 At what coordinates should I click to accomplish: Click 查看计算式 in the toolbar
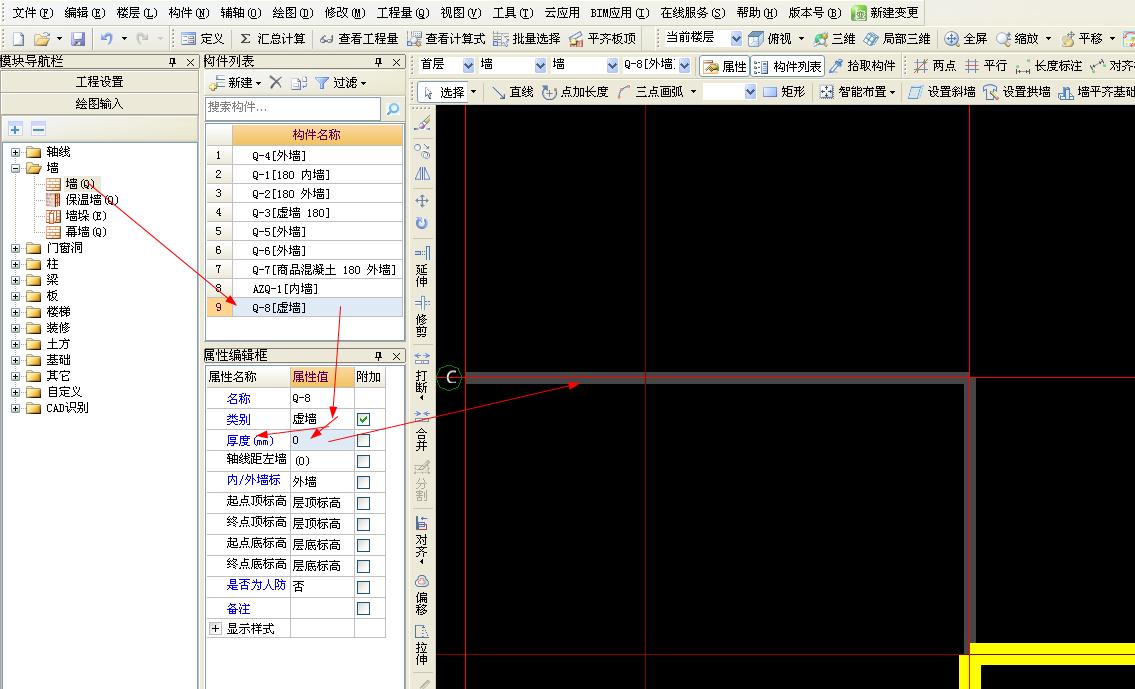tap(445, 38)
